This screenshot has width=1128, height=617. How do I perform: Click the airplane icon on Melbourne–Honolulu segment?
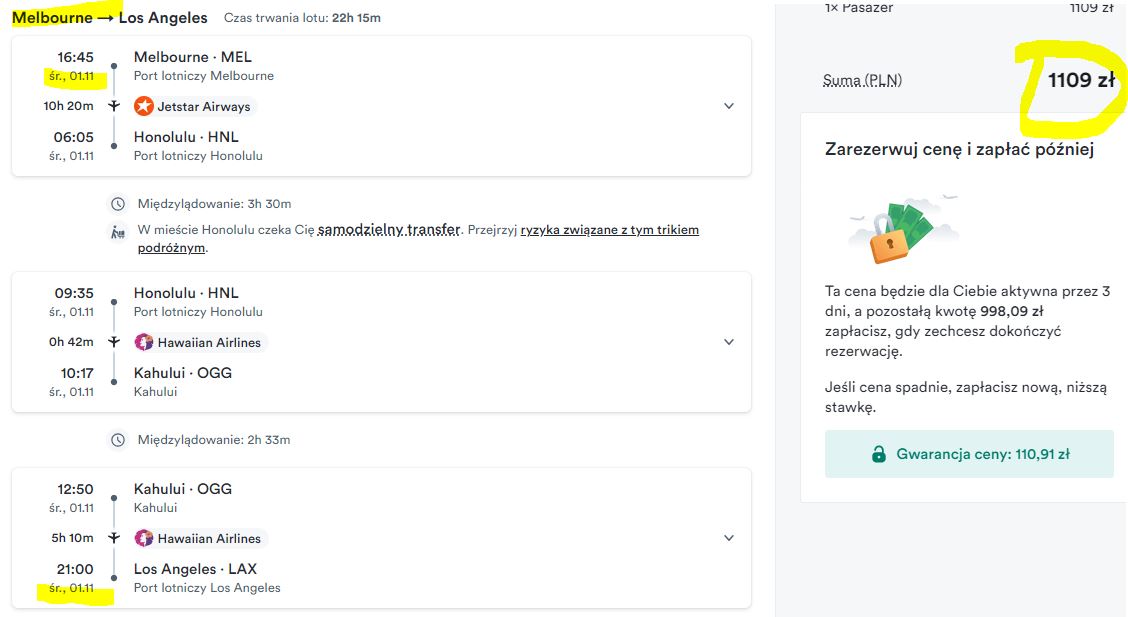114,106
